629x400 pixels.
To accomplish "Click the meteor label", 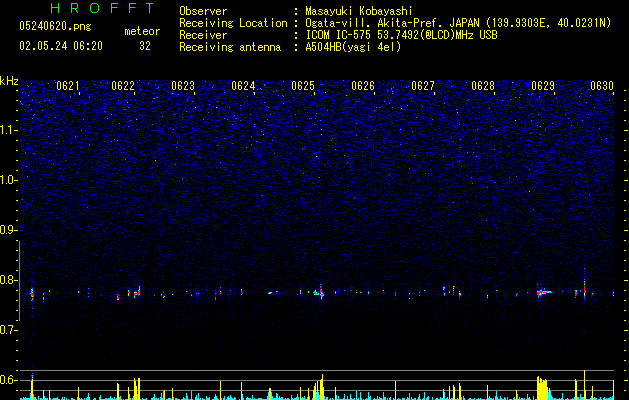I will pyautogui.click(x=142, y=31).
